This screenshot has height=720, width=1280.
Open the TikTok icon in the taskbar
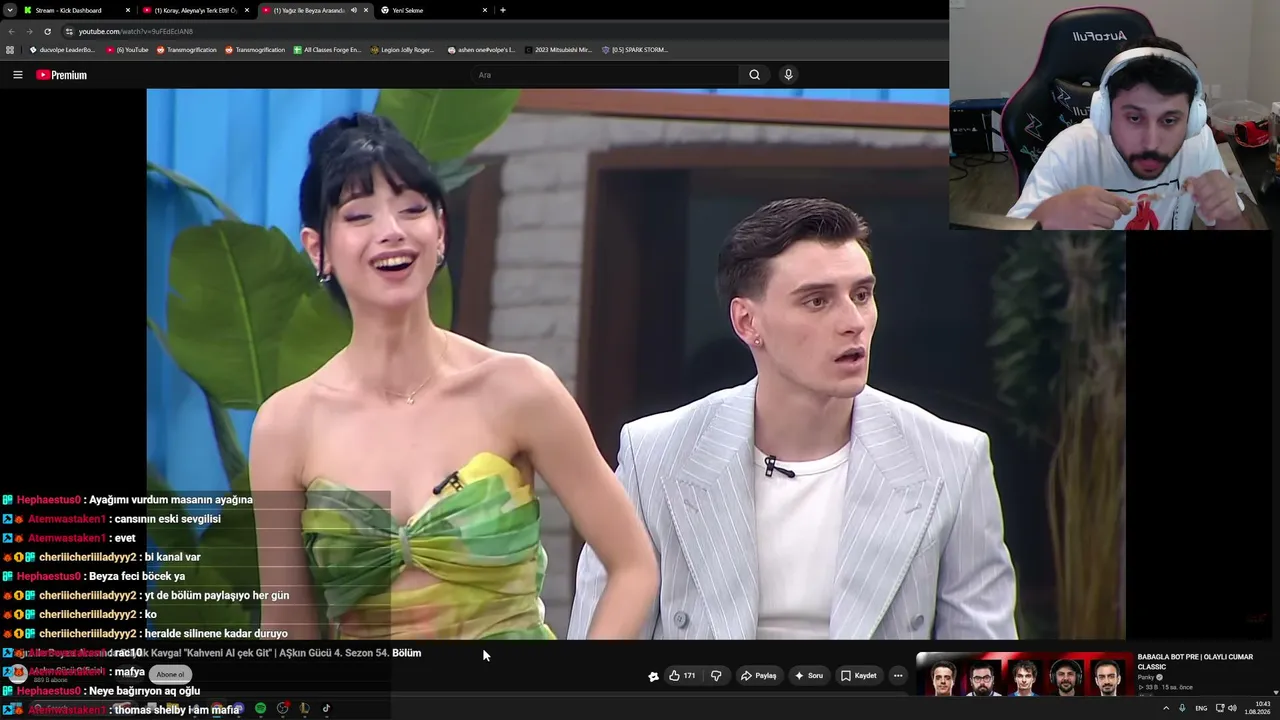(x=326, y=709)
